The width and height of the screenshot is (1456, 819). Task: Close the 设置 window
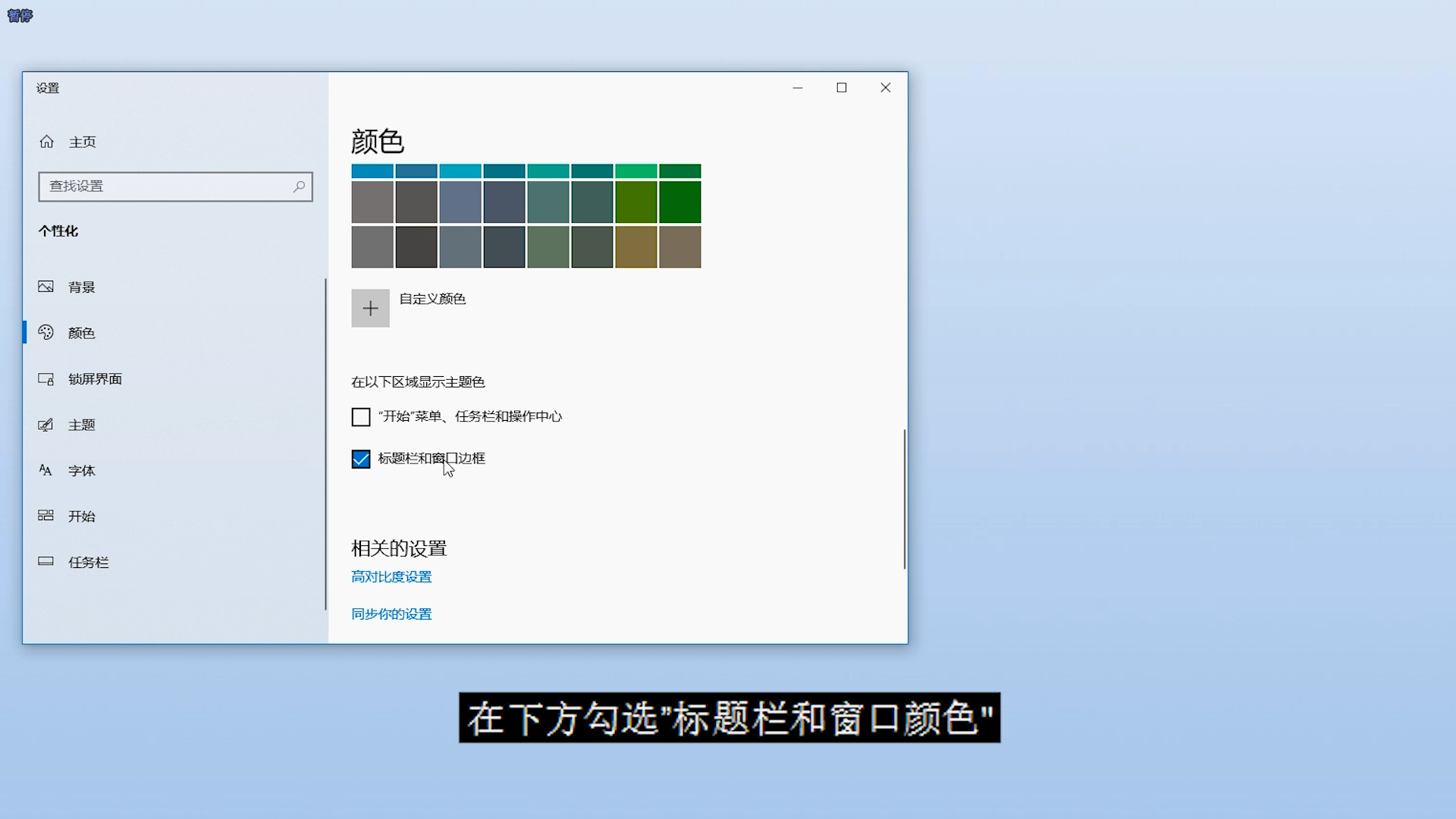pyautogui.click(x=886, y=88)
